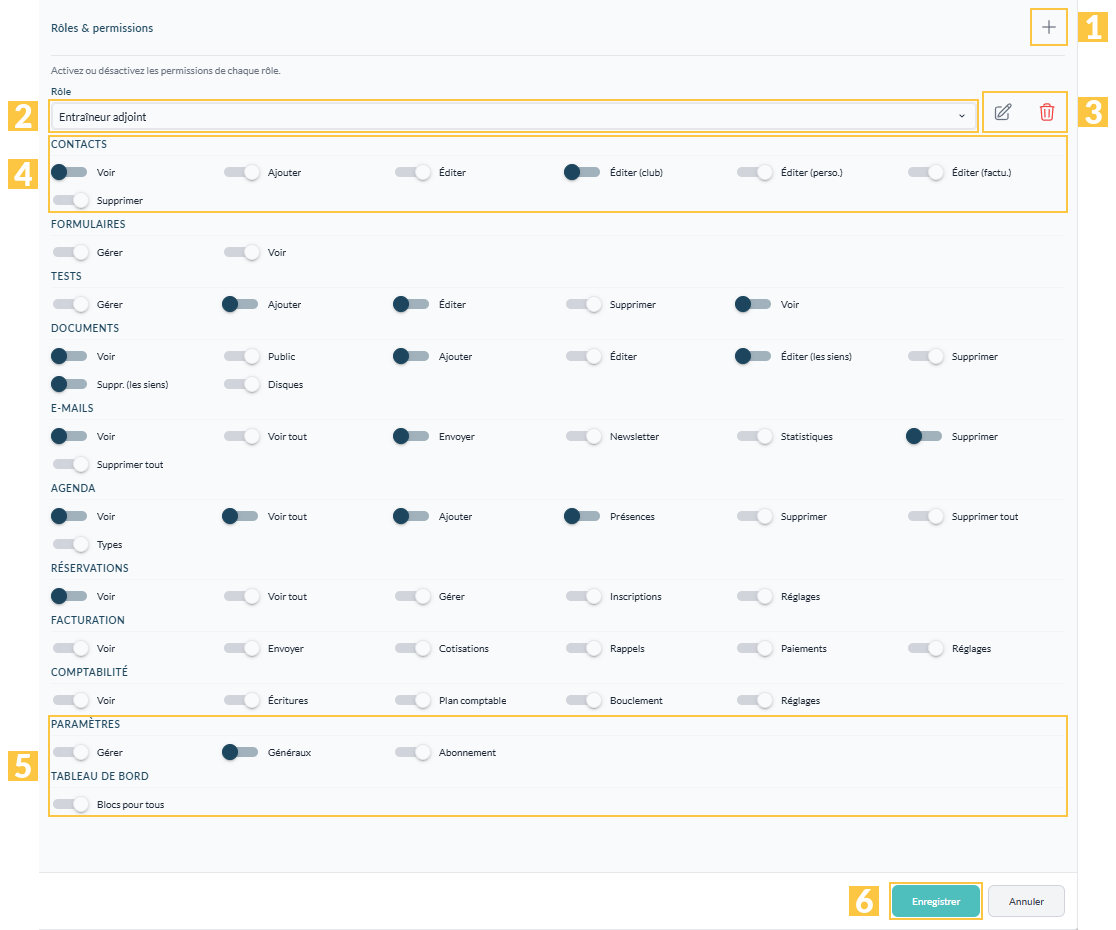Enable the Facturation Paiements permission
This screenshot has height=930, width=1116.
tap(754, 648)
